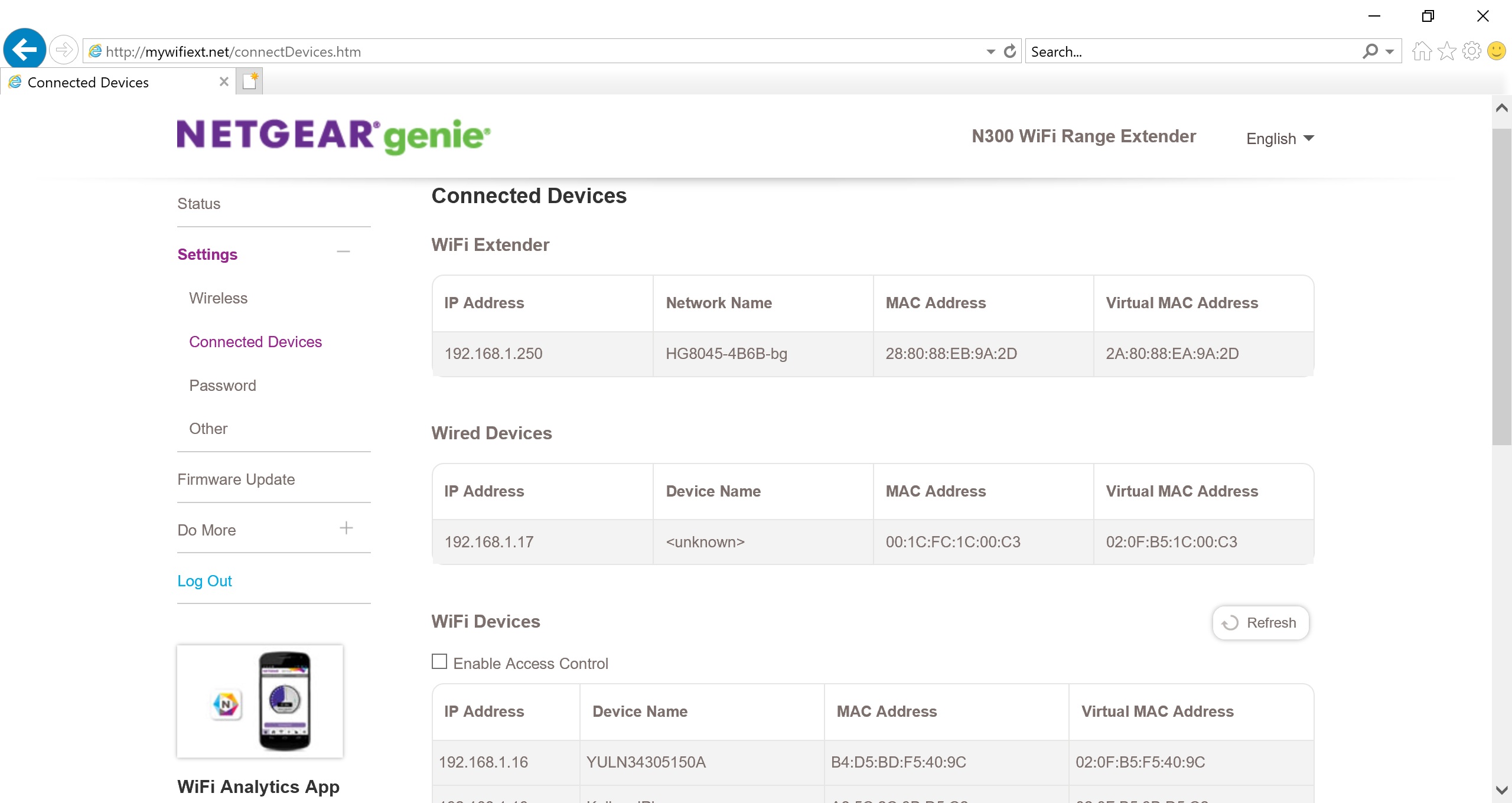The width and height of the screenshot is (1512, 803).
Task: Open Firmware Update page
Action: click(x=236, y=479)
